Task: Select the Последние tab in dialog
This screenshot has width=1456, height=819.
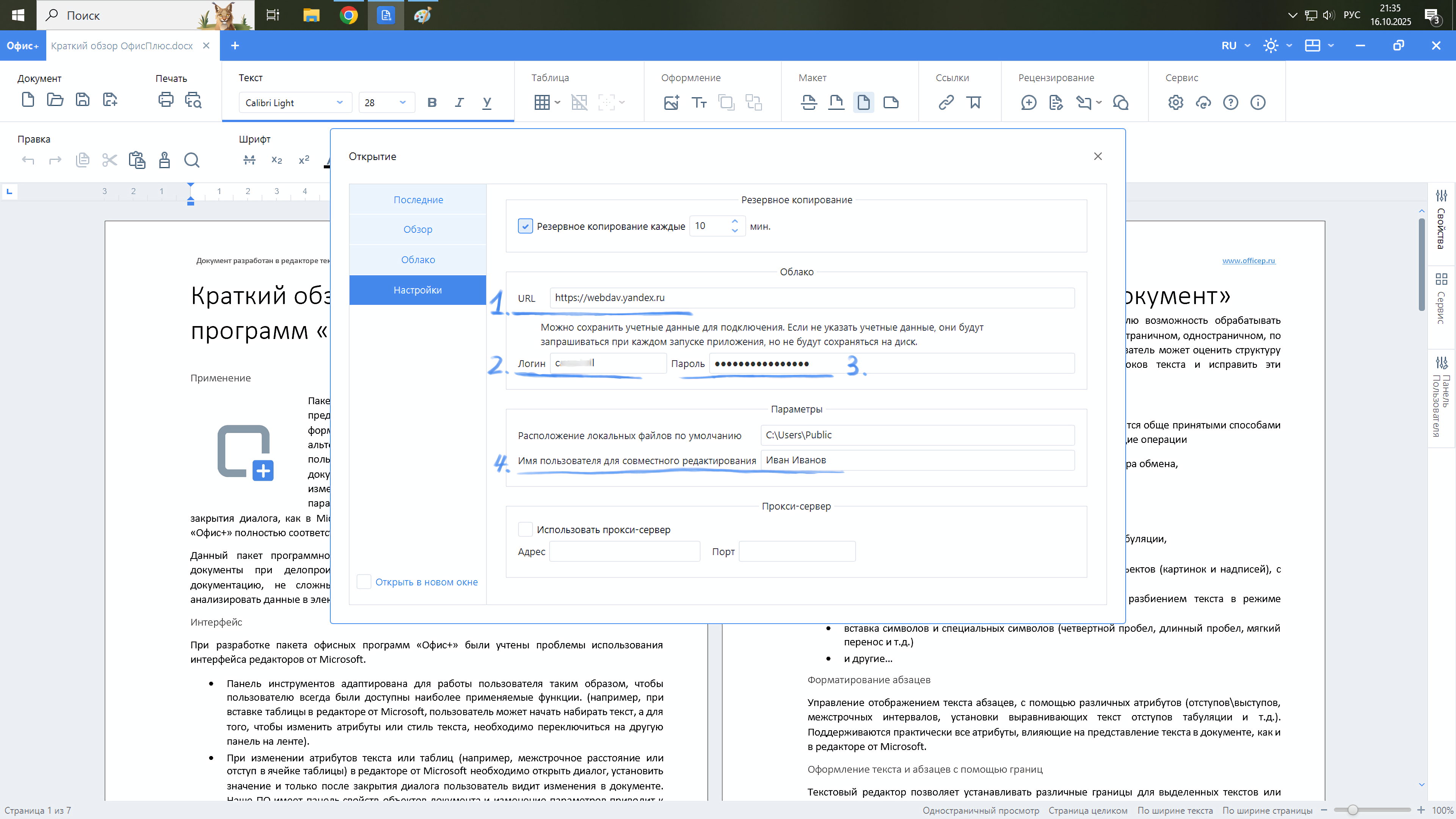Action: [418, 199]
